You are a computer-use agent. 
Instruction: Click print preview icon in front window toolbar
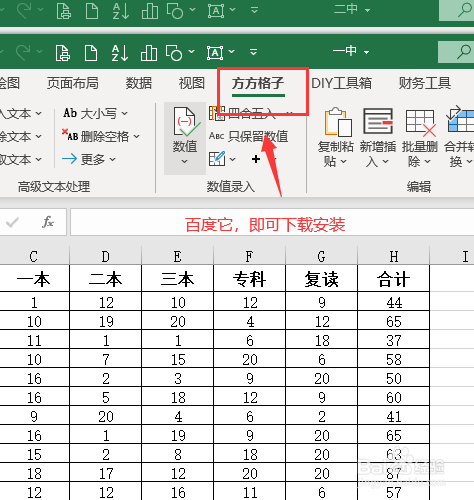tap(62, 53)
